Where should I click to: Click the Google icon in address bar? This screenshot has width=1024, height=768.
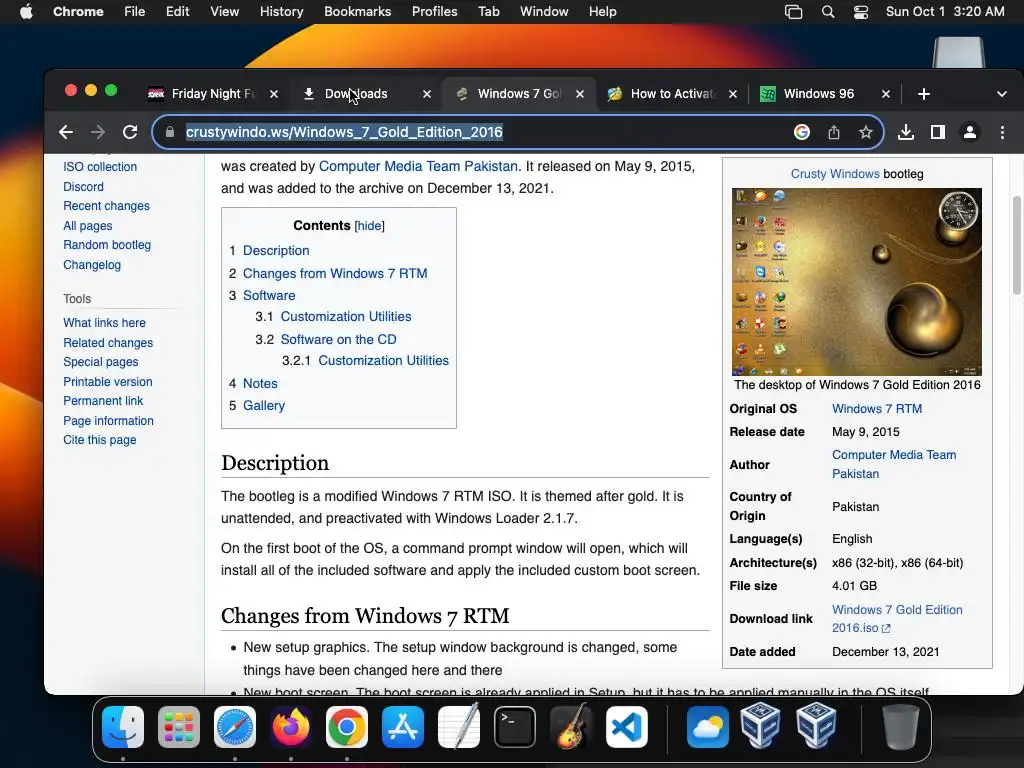coord(802,133)
